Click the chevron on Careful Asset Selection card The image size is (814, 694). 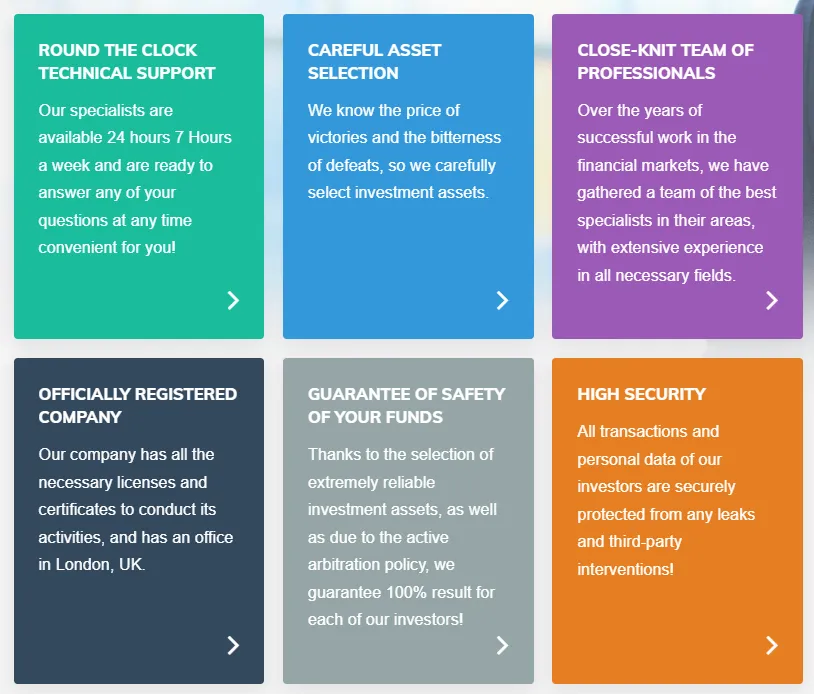(502, 300)
